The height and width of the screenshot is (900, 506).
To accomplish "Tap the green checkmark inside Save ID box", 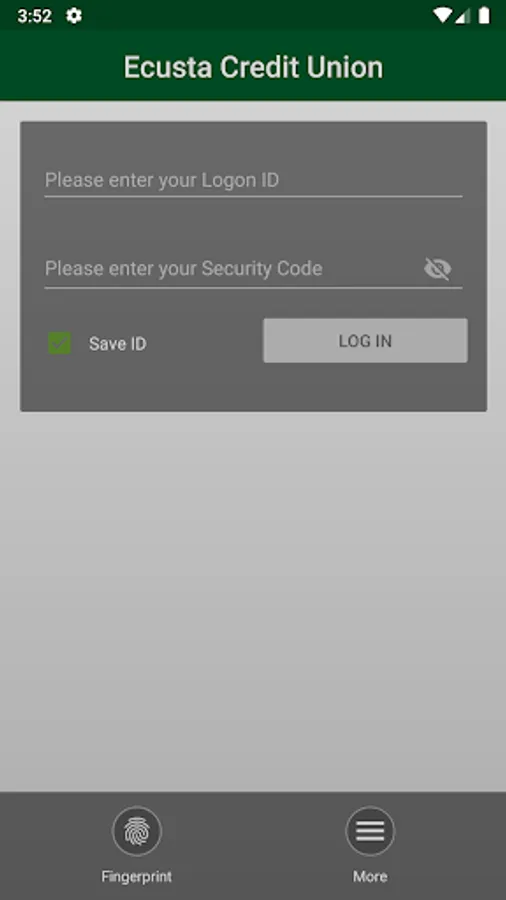I will [x=60, y=343].
